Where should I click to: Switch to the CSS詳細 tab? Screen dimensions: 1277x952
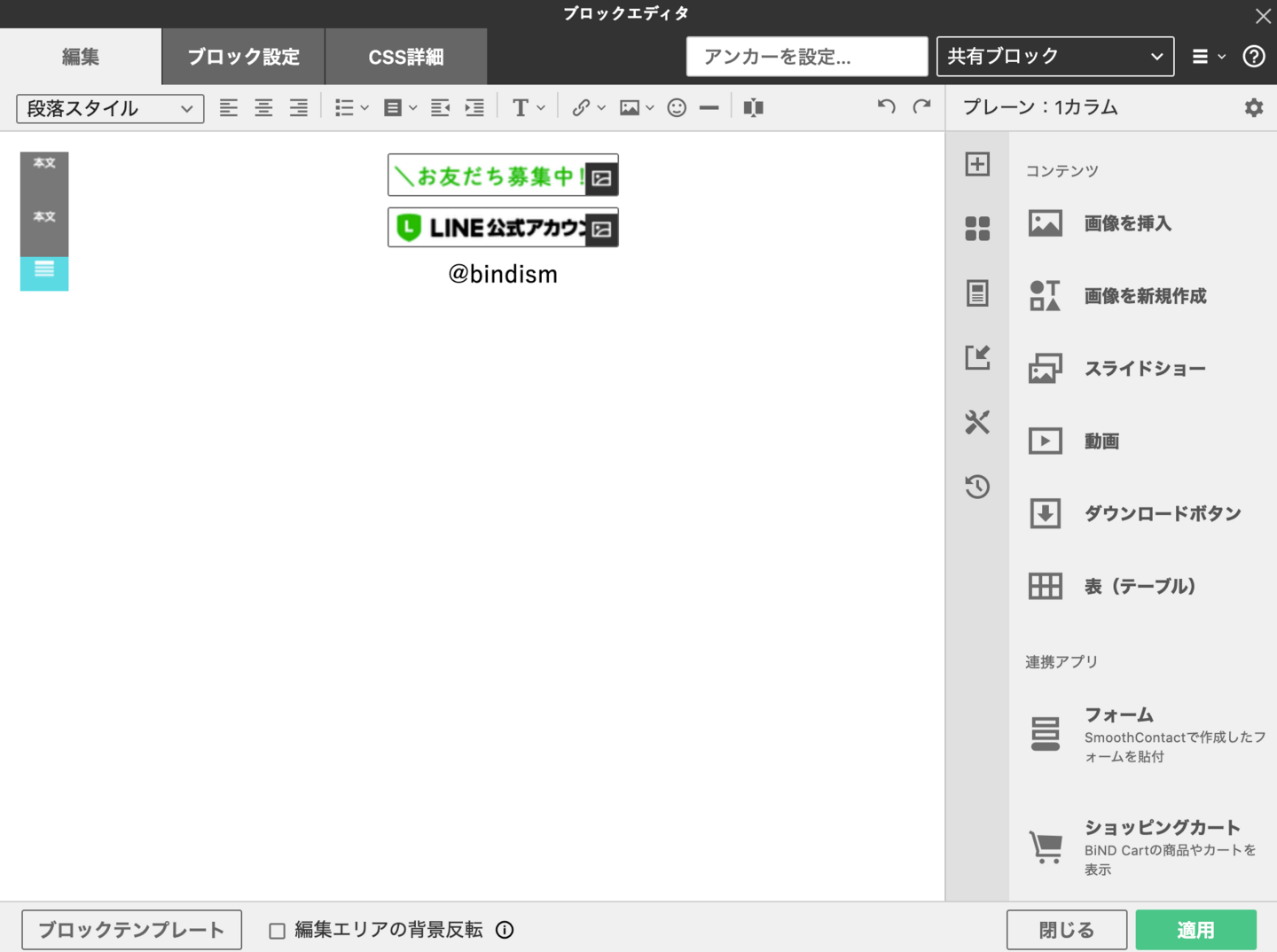click(x=406, y=57)
